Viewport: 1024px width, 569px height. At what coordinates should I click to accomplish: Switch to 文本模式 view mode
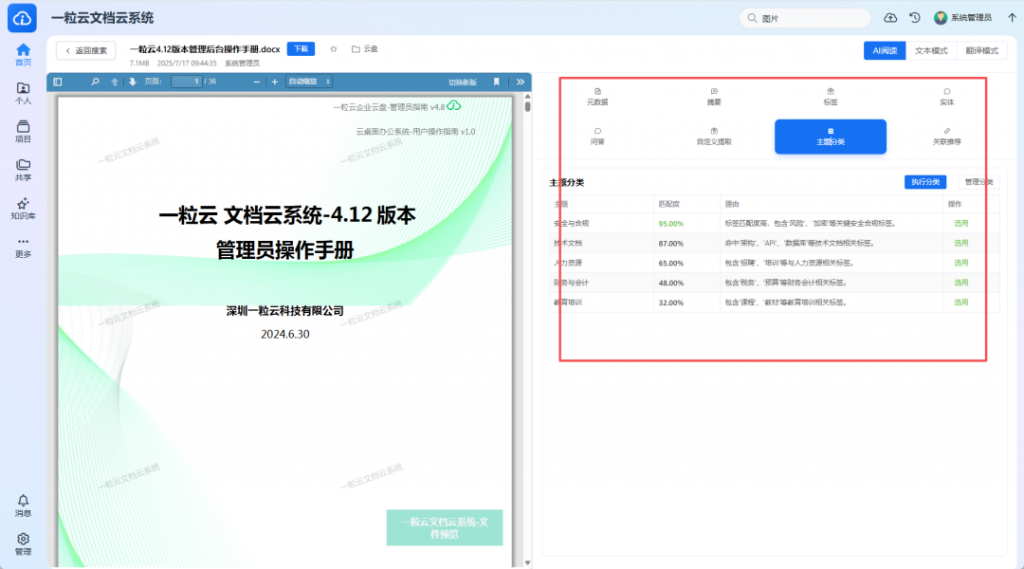[931, 50]
